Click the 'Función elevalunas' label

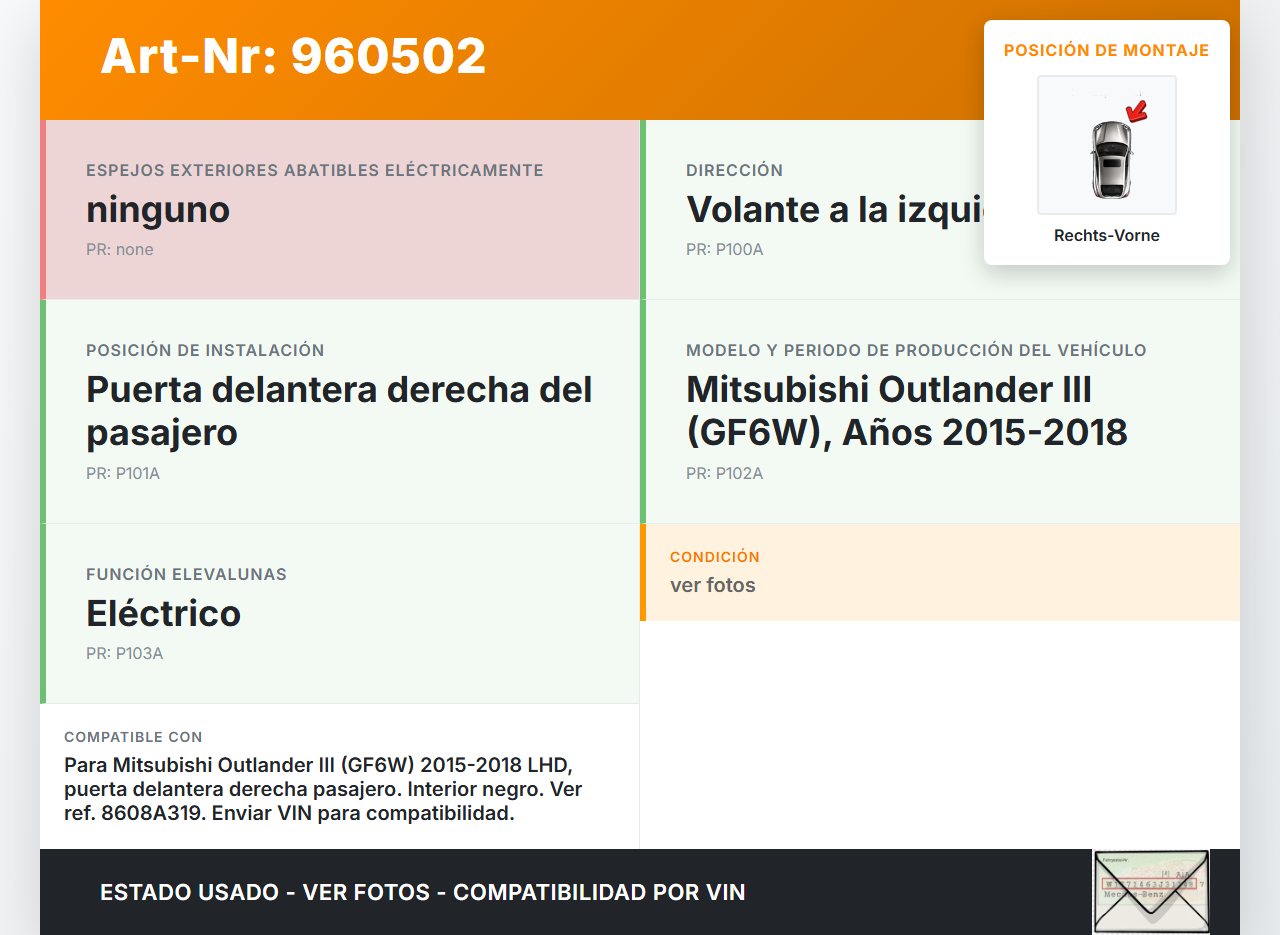pos(186,574)
